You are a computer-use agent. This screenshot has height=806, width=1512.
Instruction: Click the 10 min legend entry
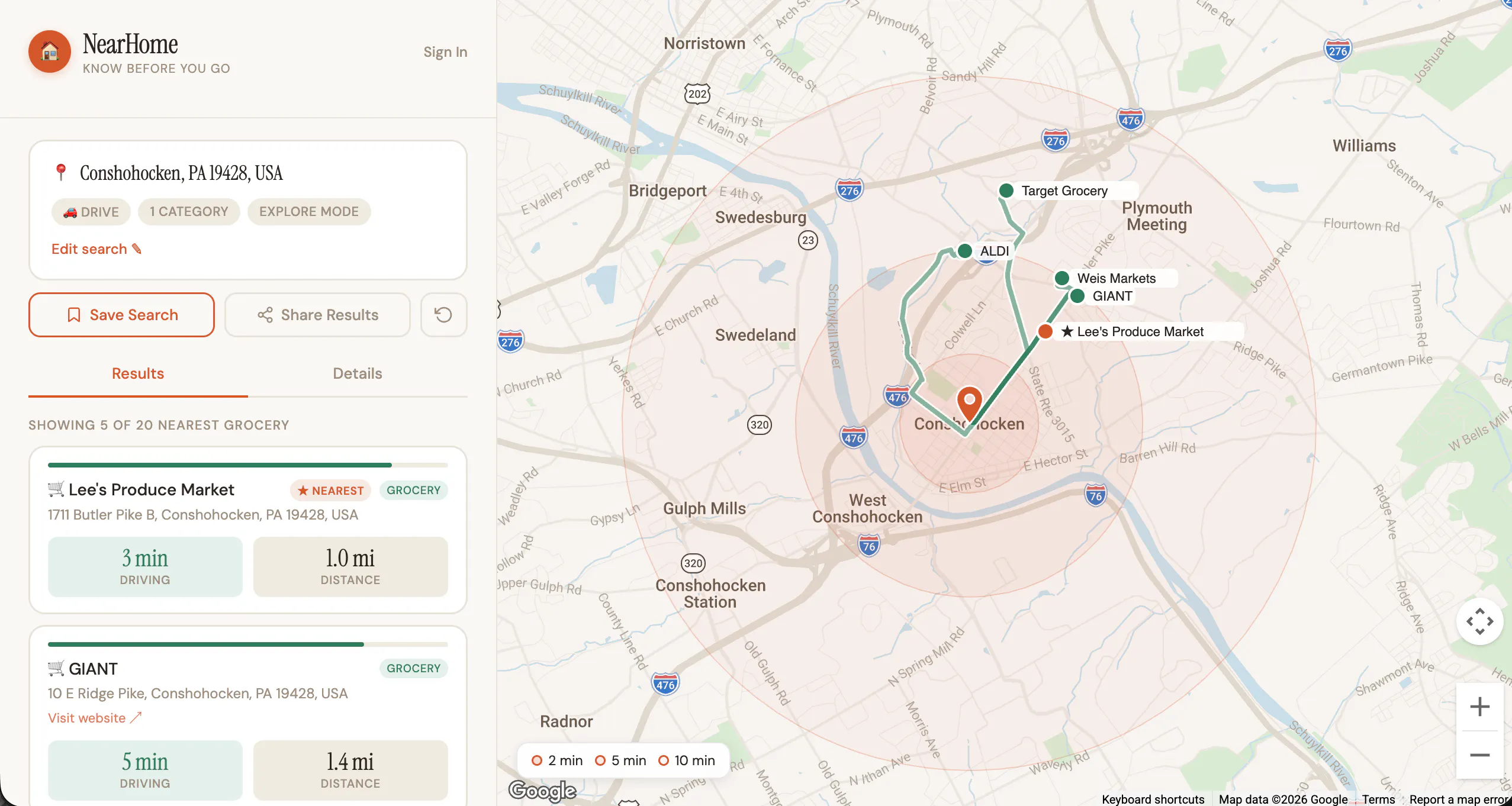(687, 760)
